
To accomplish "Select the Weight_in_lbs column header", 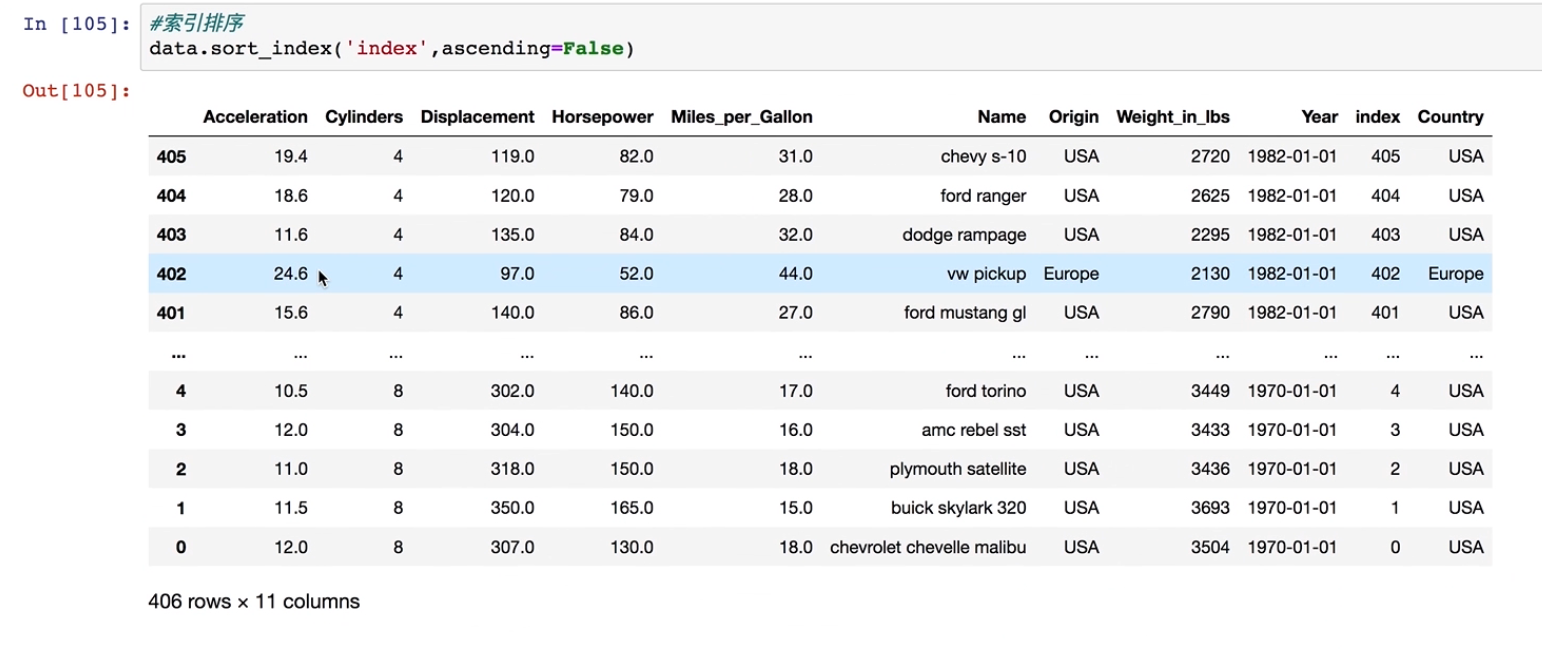I will point(1172,117).
